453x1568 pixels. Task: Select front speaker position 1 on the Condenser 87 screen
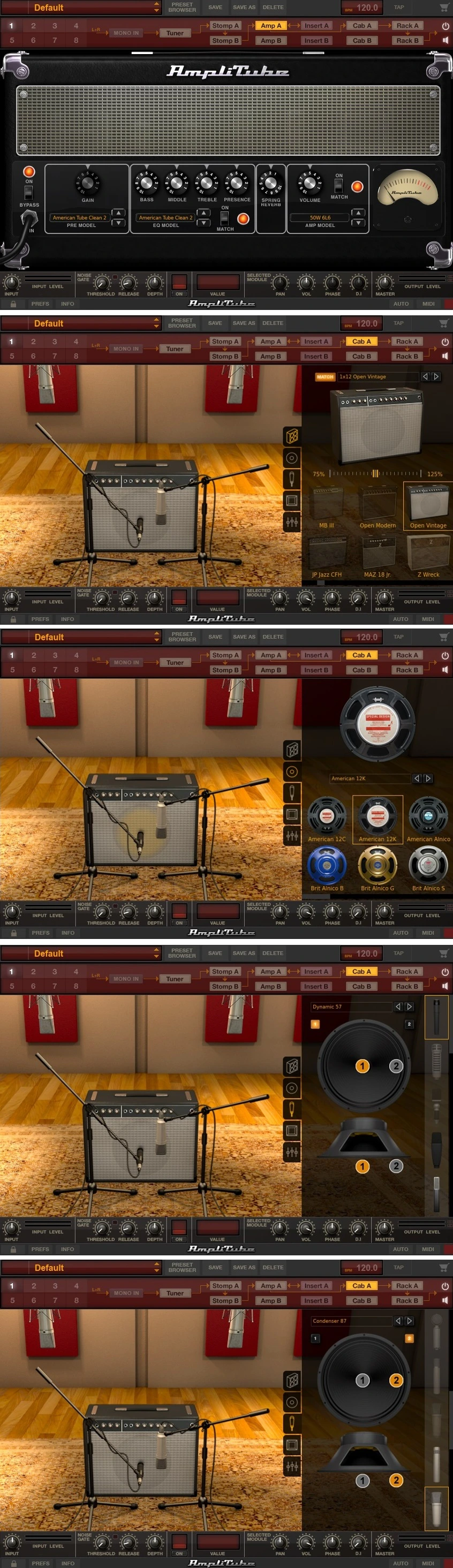pyautogui.click(x=363, y=1380)
